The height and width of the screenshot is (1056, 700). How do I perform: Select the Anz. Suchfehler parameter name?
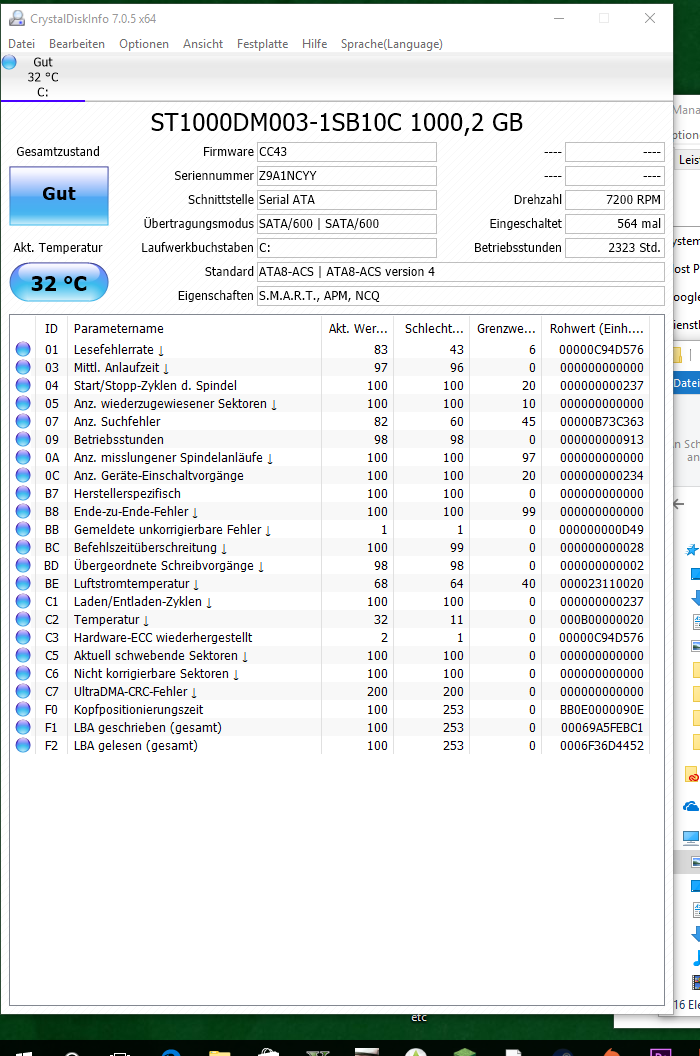pyautogui.click(x=117, y=422)
